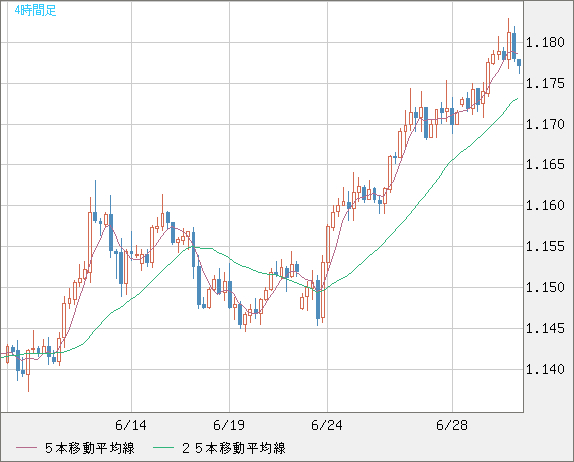The width and height of the screenshot is (574, 462).
Task: Click the 1.150 price axis label
Action: (545, 287)
